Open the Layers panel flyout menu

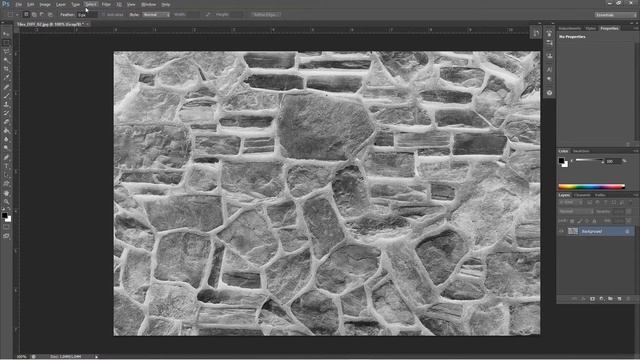pyautogui.click(x=635, y=195)
